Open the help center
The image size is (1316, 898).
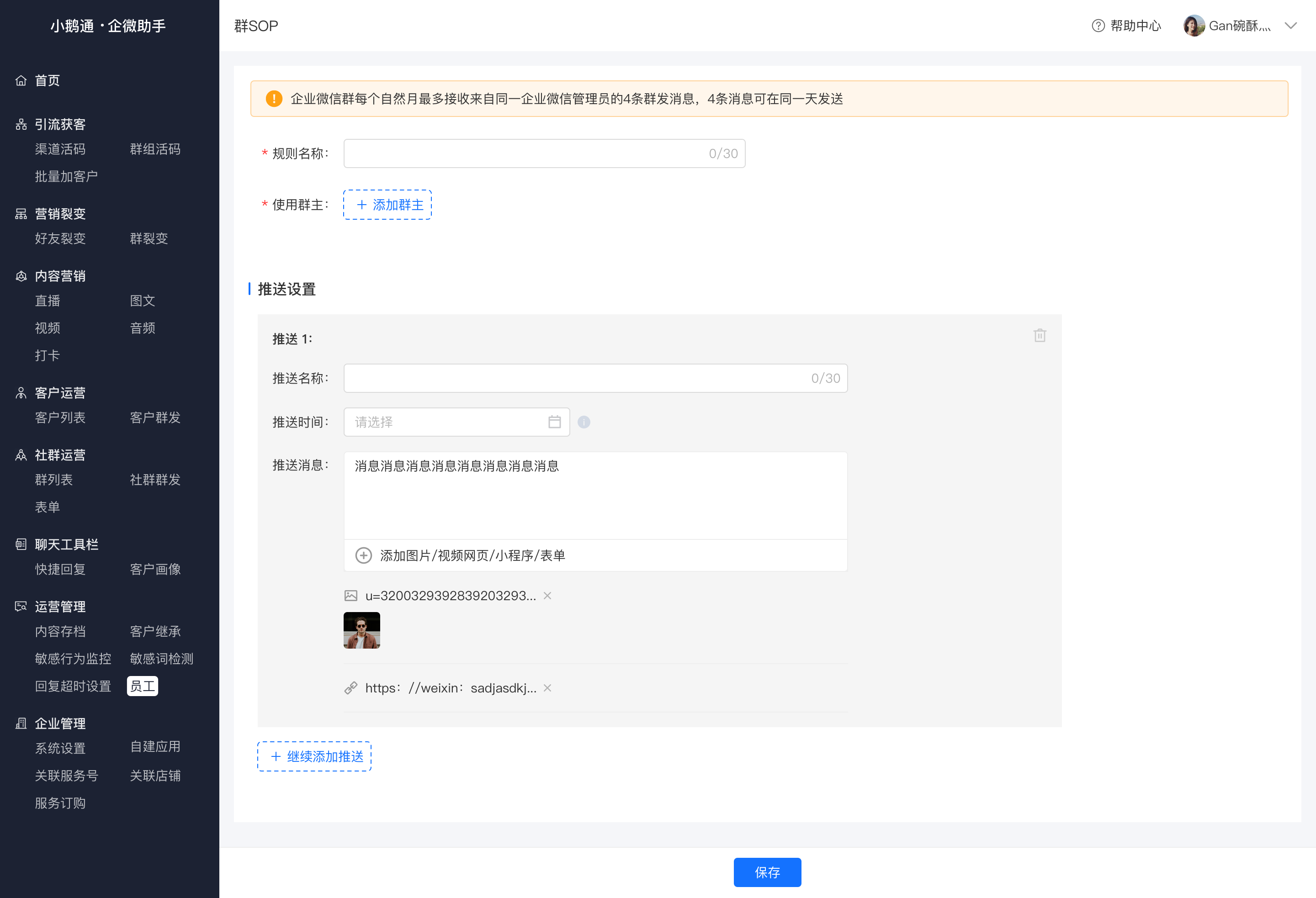tap(1126, 26)
